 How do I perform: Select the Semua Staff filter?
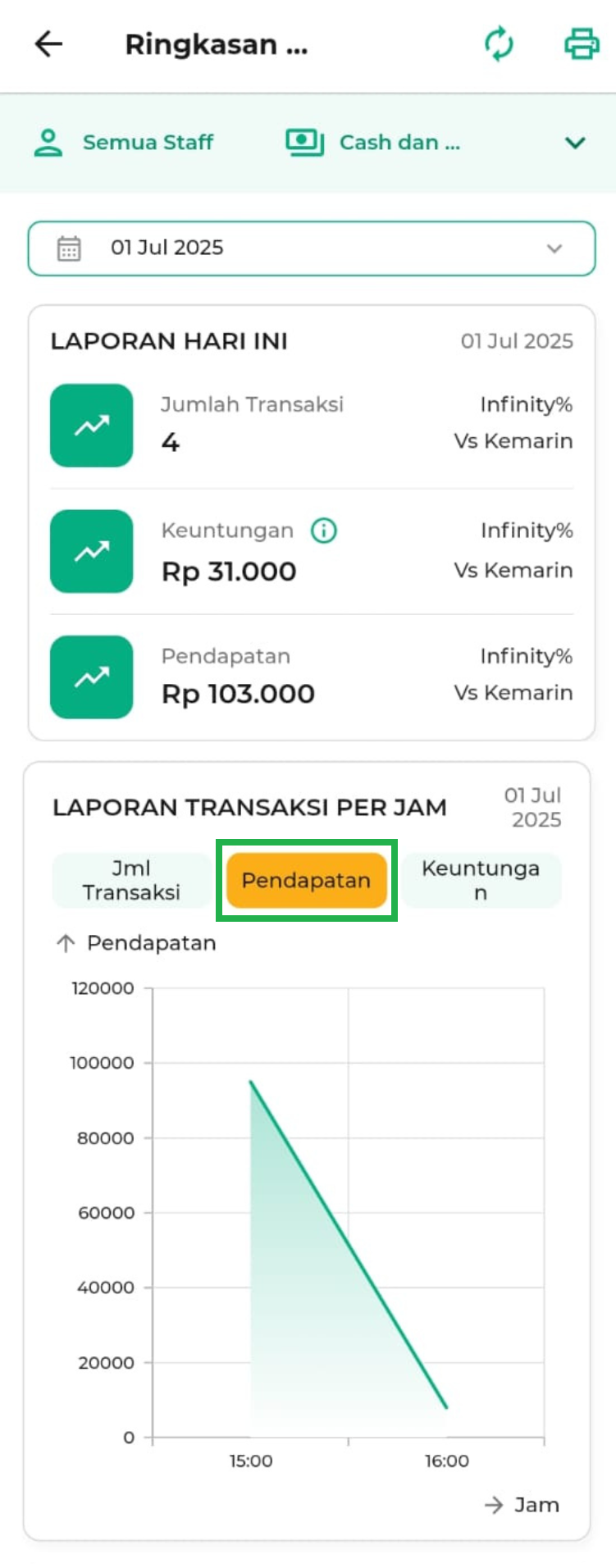(148, 143)
